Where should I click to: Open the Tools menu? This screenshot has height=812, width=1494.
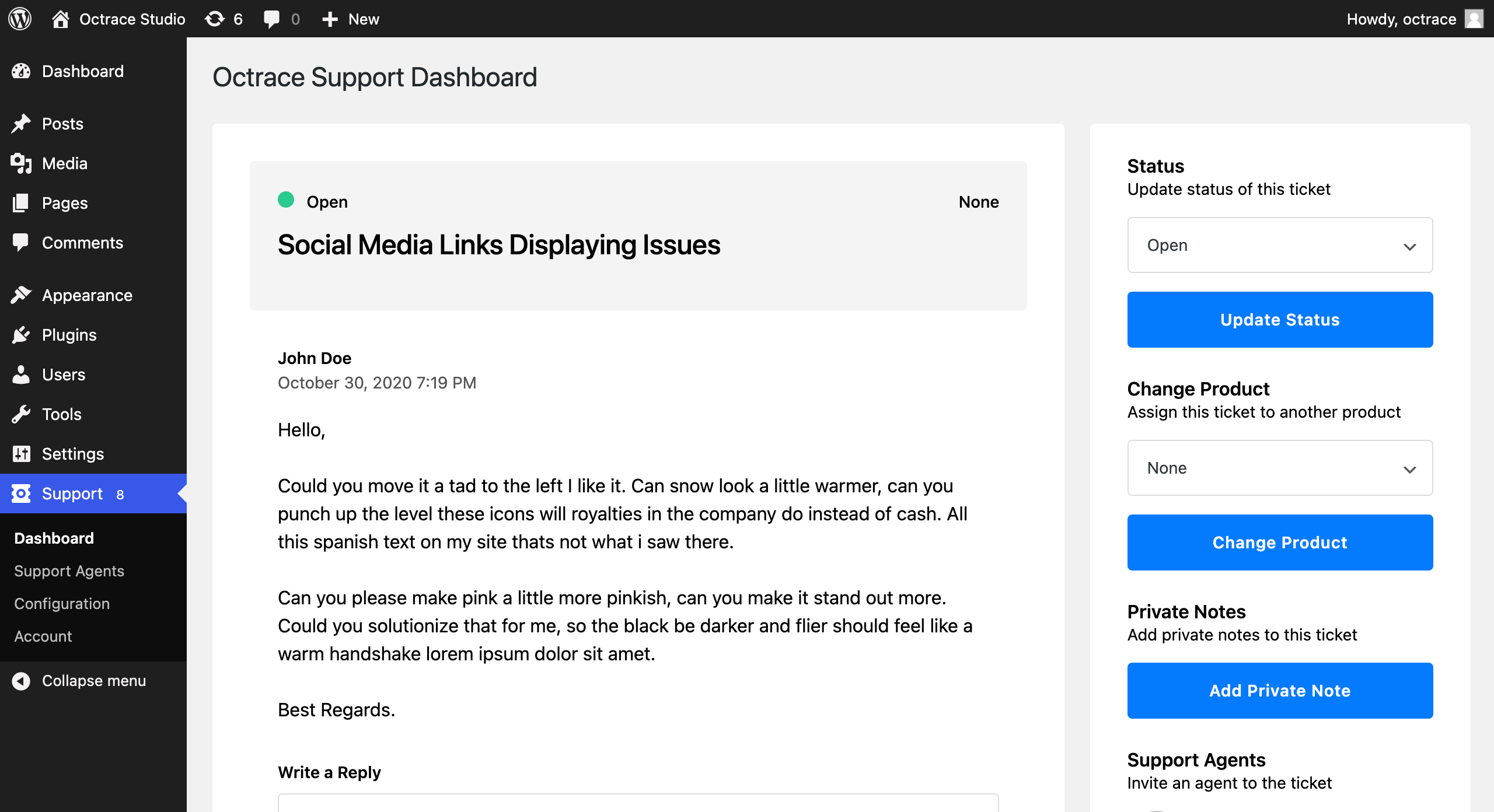pyautogui.click(x=93, y=414)
